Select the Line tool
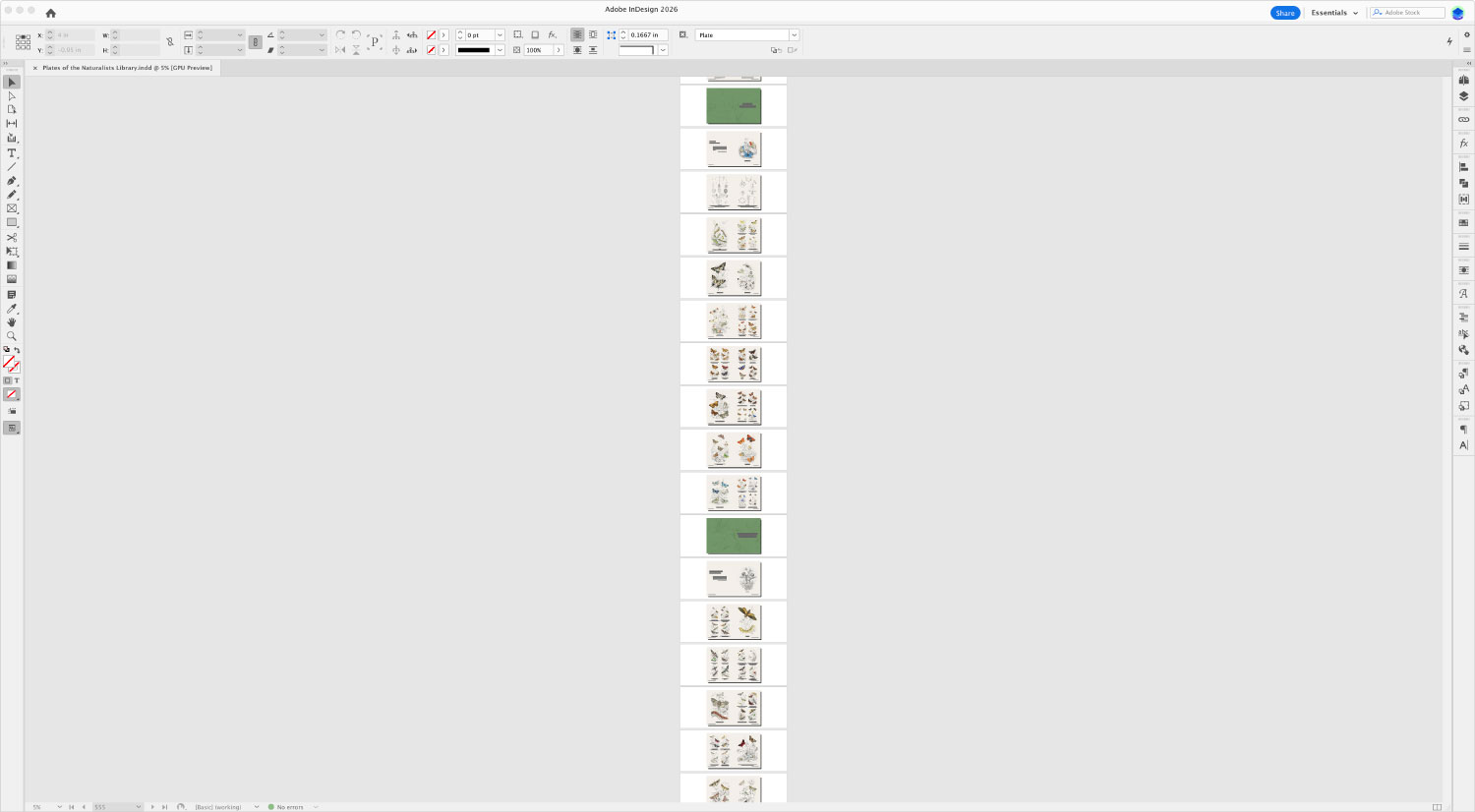1475x812 pixels. [x=12, y=166]
